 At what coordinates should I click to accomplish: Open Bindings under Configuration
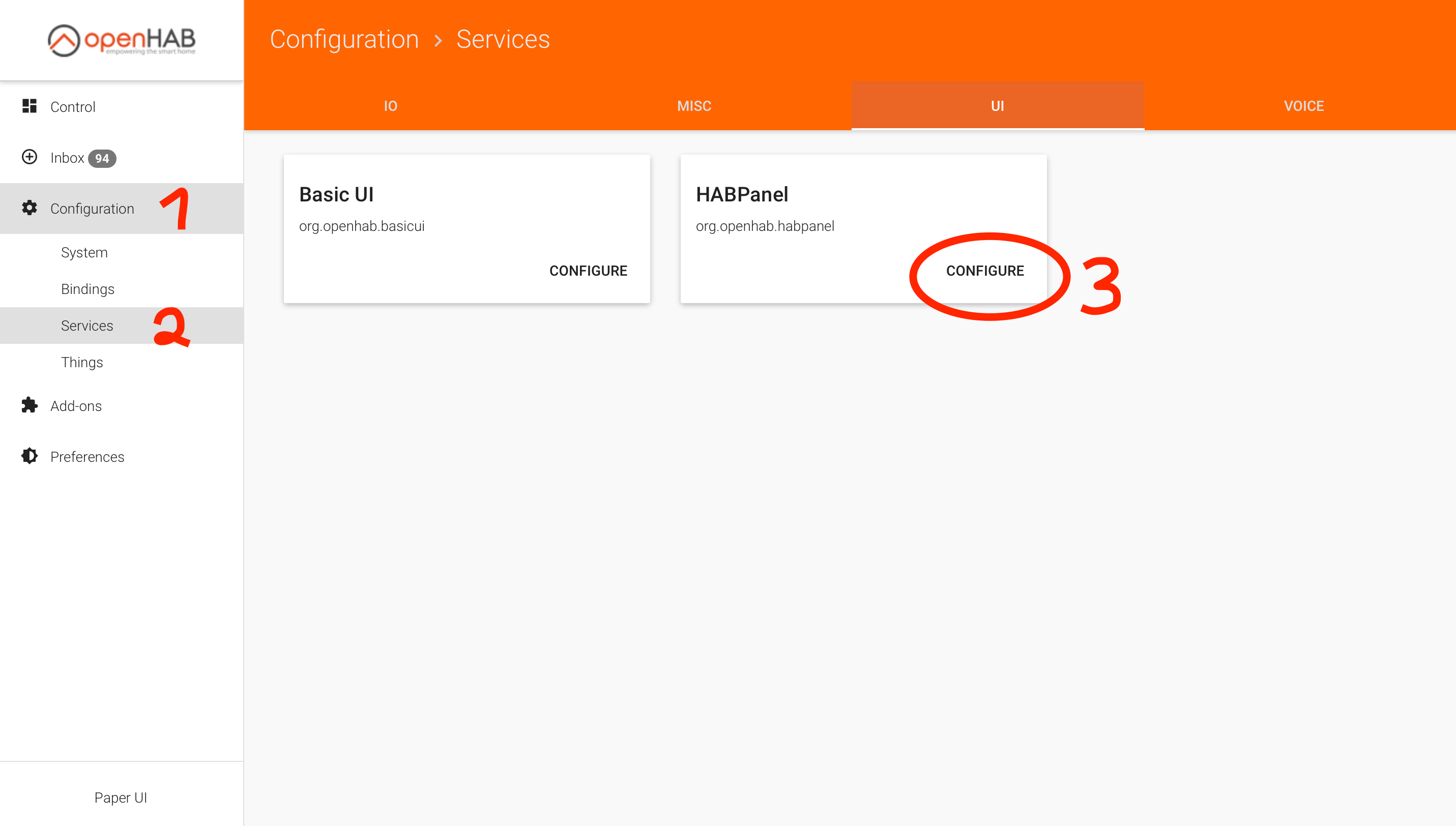click(88, 289)
